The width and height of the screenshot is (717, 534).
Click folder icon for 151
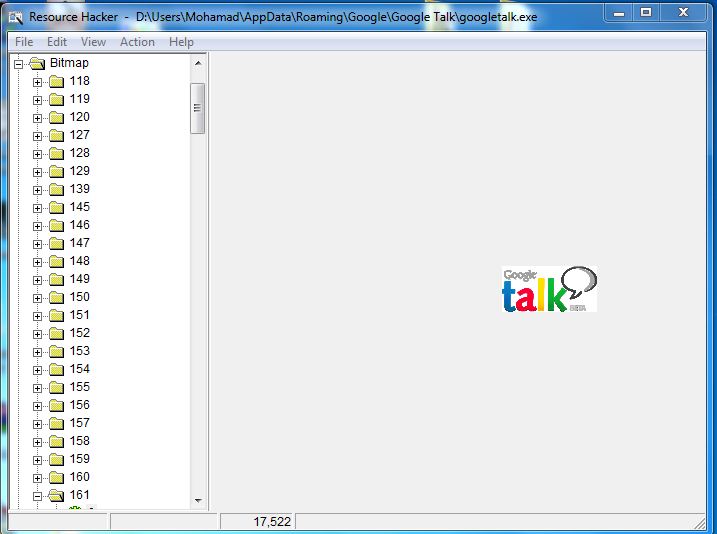pos(56,315)
